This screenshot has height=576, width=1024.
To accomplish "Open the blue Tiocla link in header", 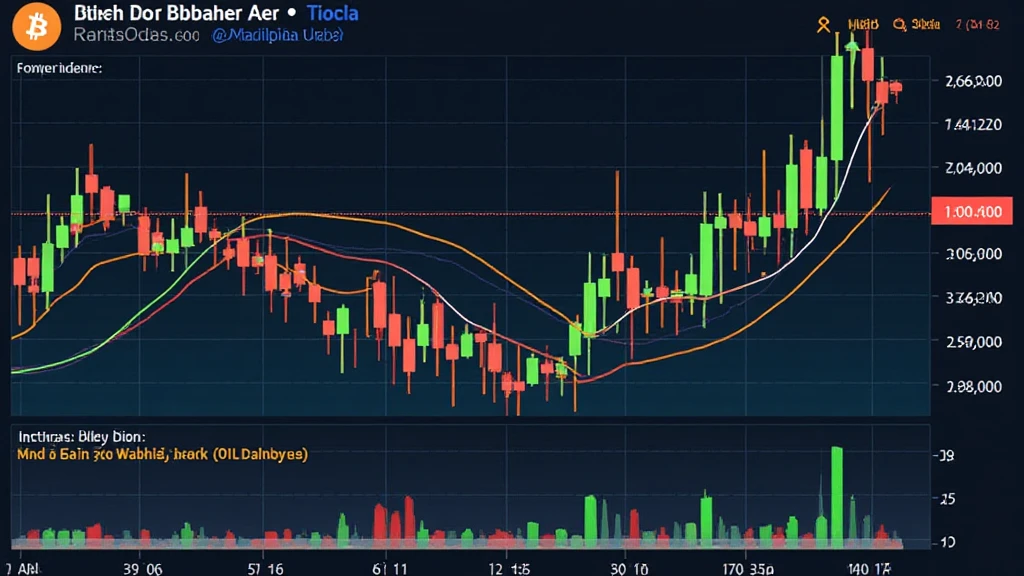I will tap(332, 13).
